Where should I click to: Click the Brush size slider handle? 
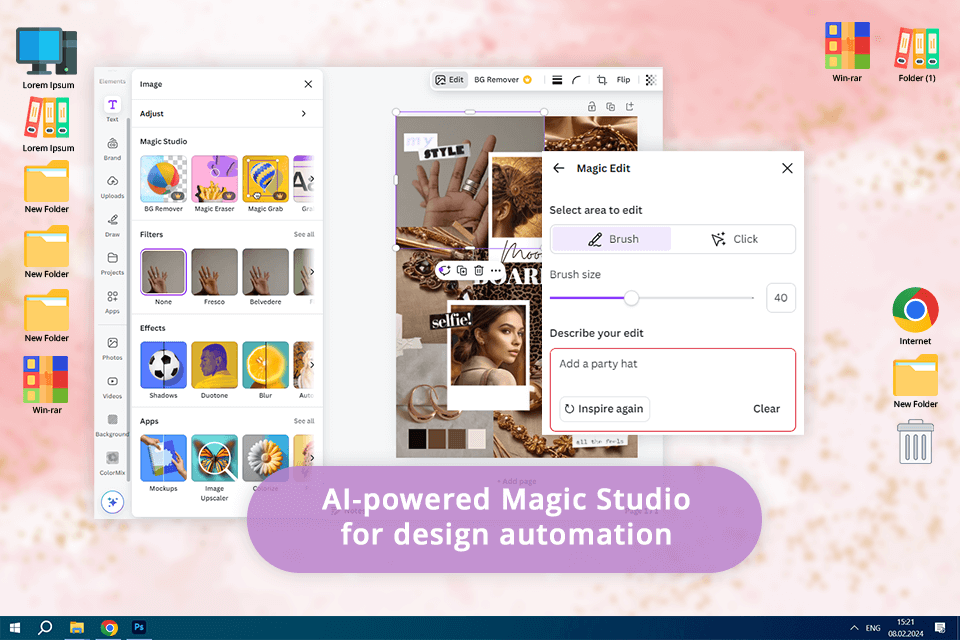(631, 298)
